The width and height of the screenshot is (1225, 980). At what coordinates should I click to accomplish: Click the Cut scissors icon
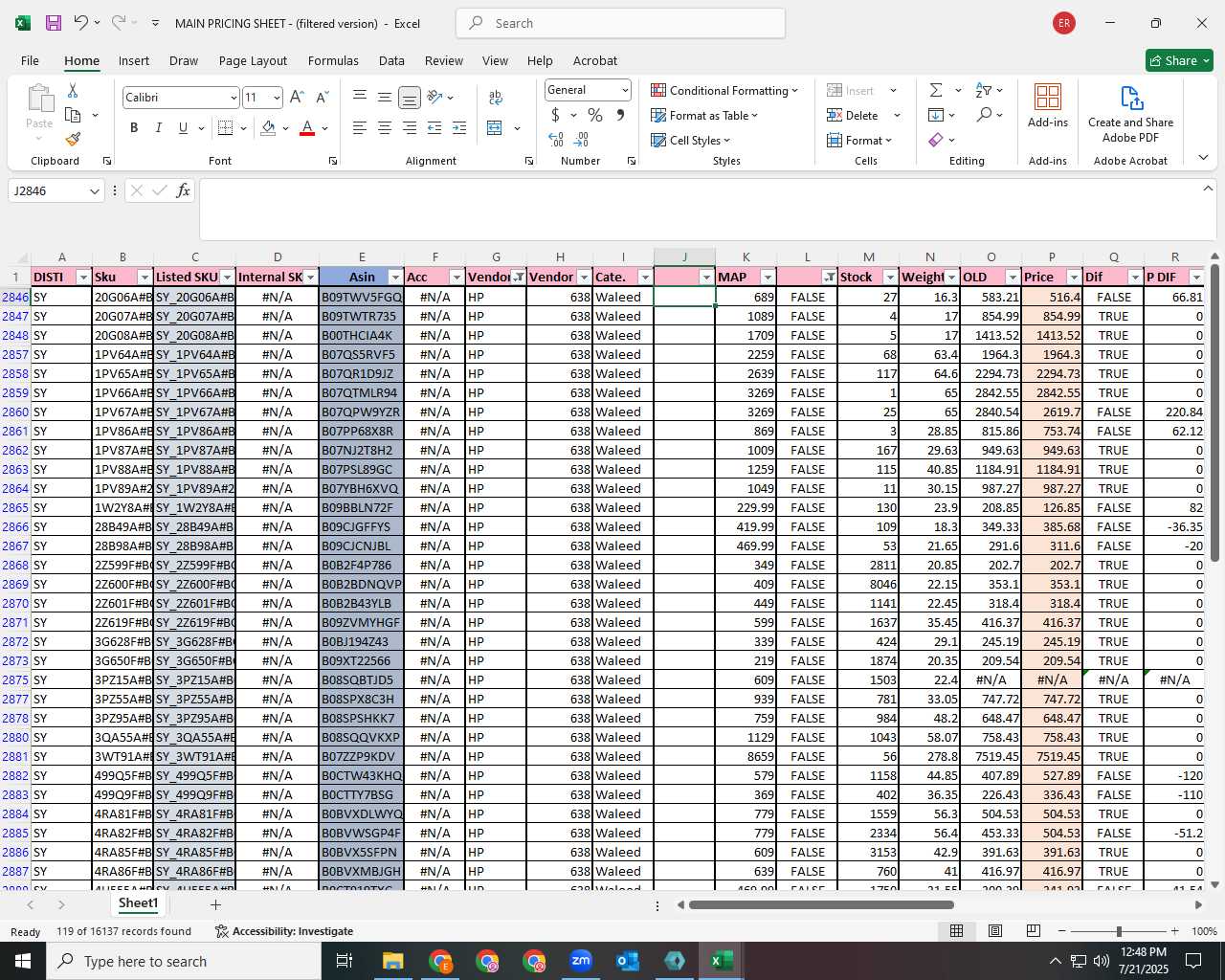[x=73, y=90]
